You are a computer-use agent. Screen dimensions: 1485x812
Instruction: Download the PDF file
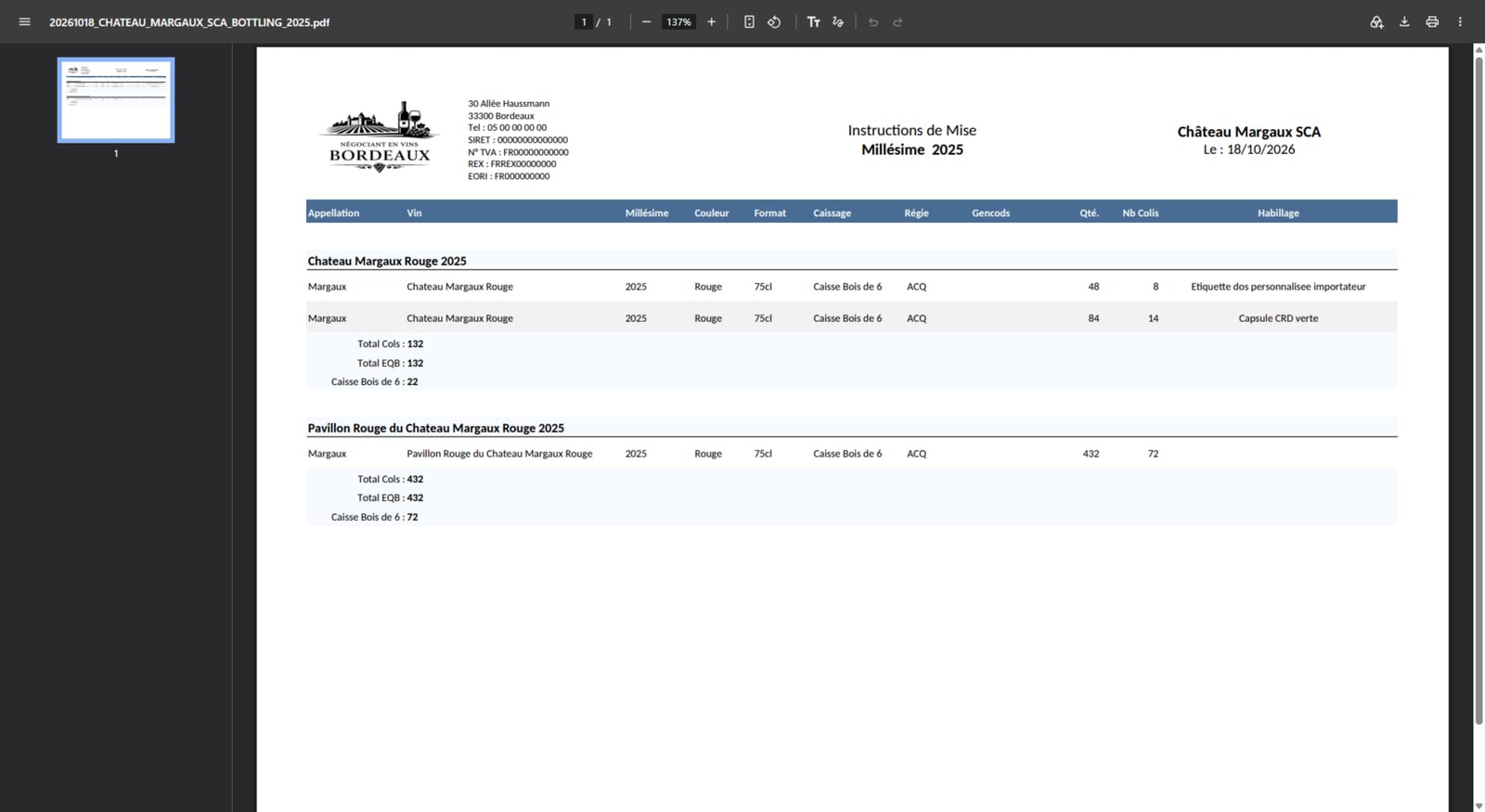pyautogui.click(x=1404, y=22)
